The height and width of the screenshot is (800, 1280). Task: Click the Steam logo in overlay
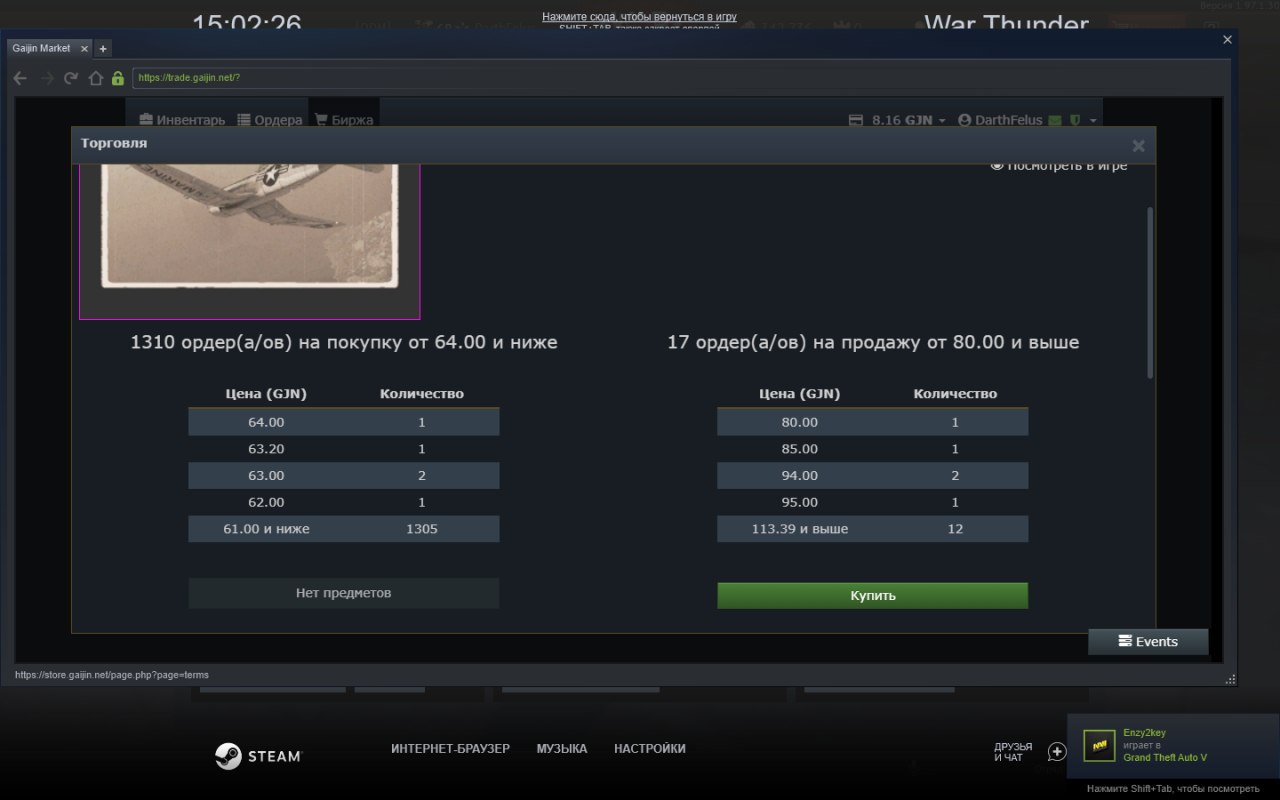(x=257, y=756)
